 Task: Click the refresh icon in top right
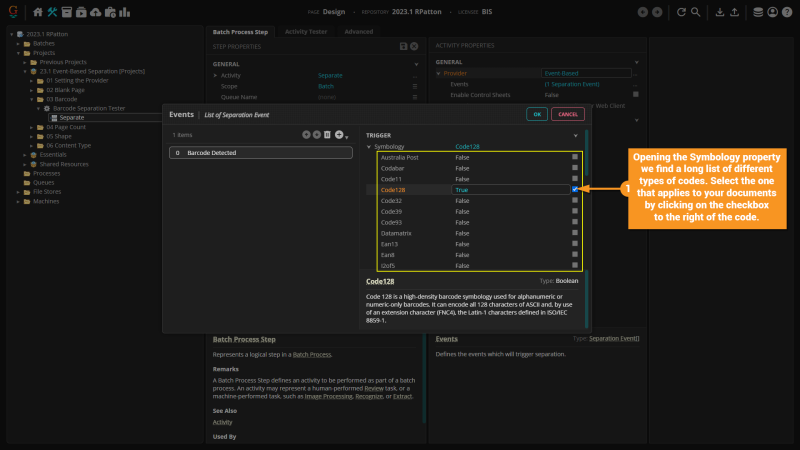coord(681,12)
